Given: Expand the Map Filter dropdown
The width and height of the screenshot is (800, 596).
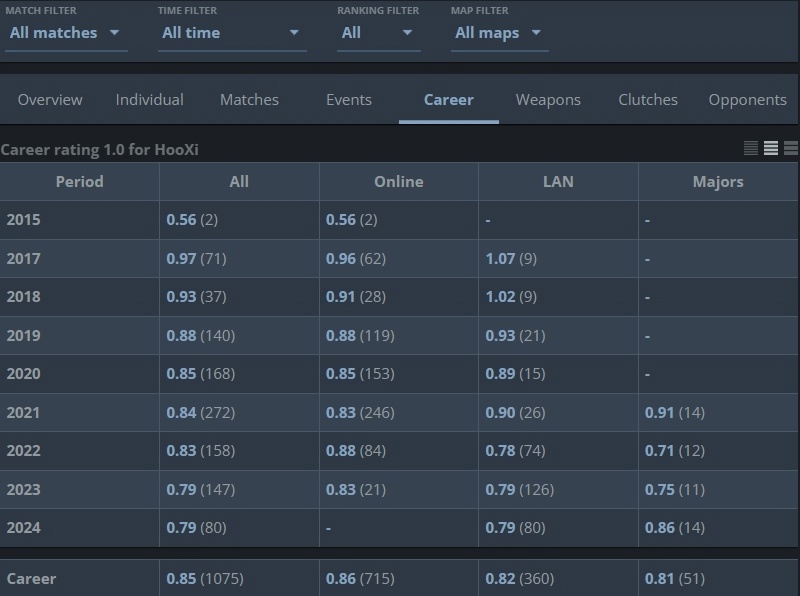Looking at the screenshot, I should [x=498, y=33].
